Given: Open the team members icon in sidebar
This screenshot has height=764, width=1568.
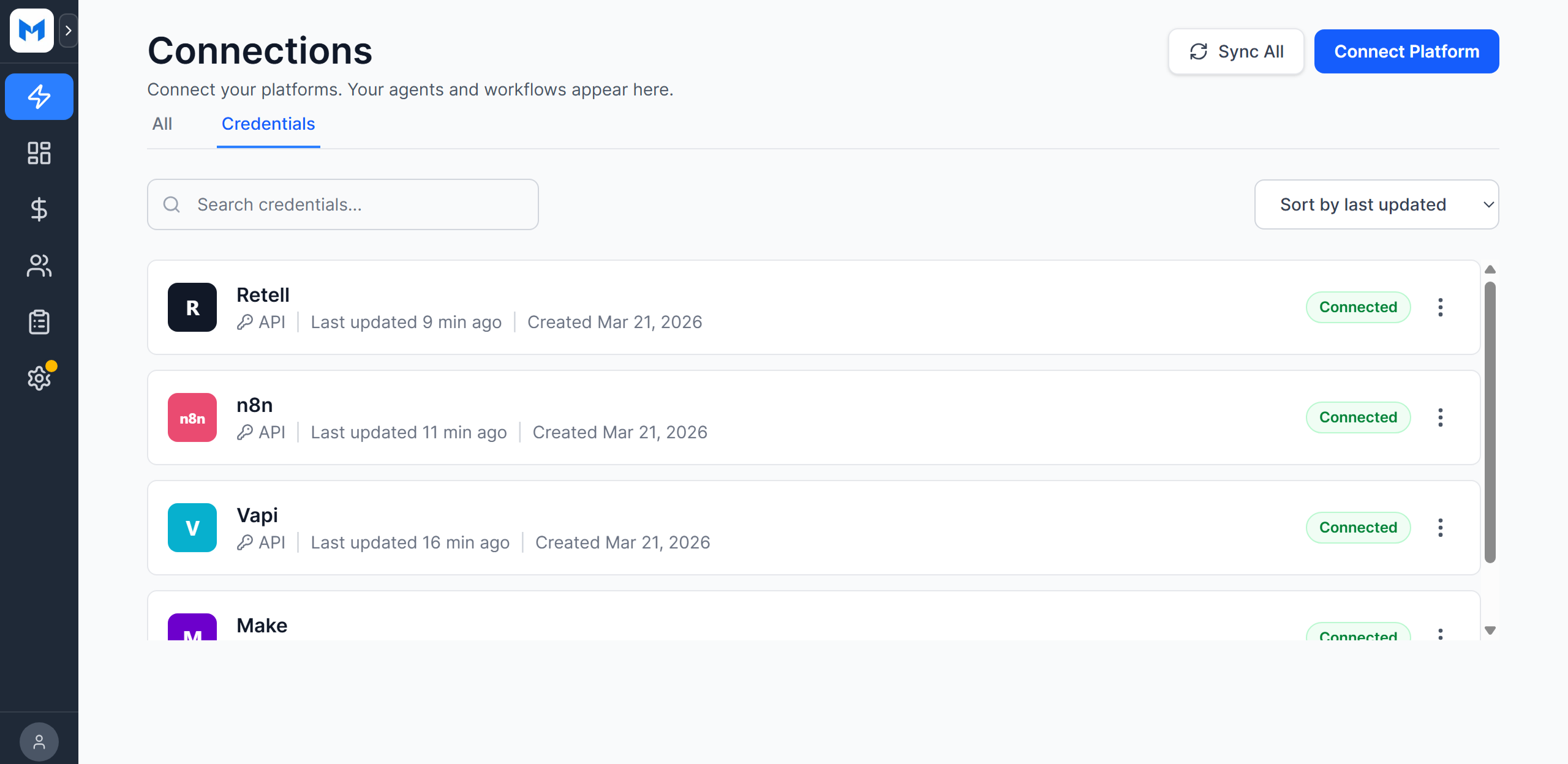Looking at the screenshot, I should (x=39, y=265).
